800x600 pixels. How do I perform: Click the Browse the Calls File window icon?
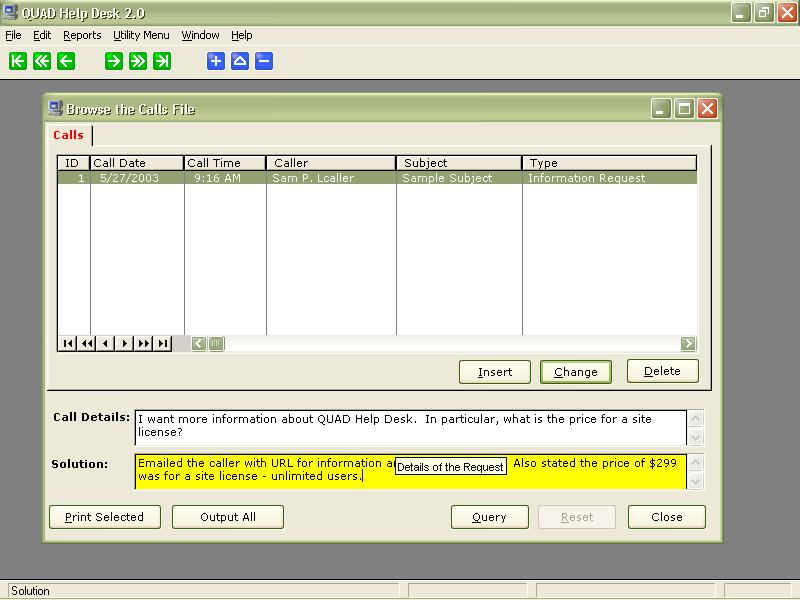point(55,108)
